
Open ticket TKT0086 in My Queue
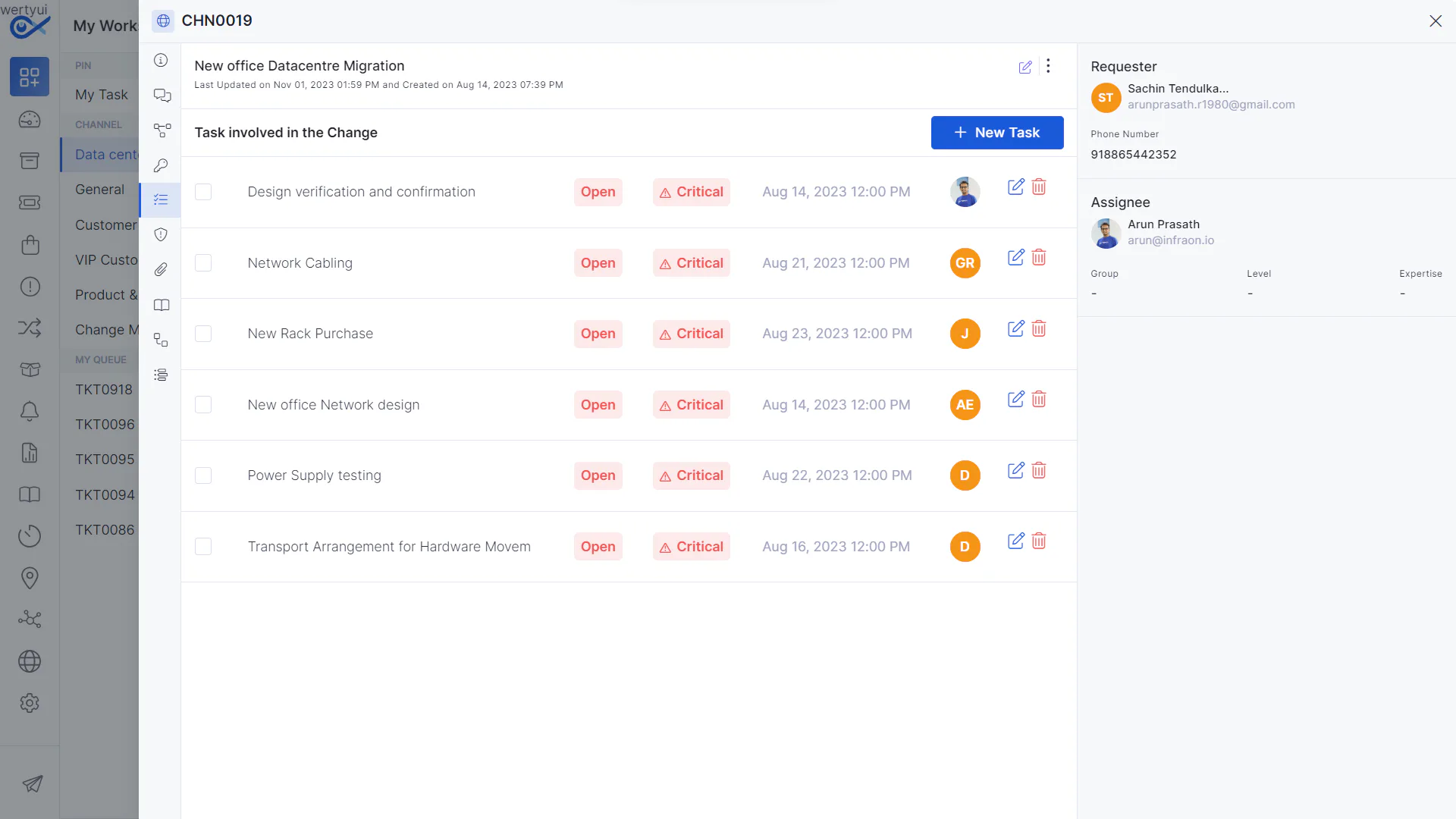point(105,530)
